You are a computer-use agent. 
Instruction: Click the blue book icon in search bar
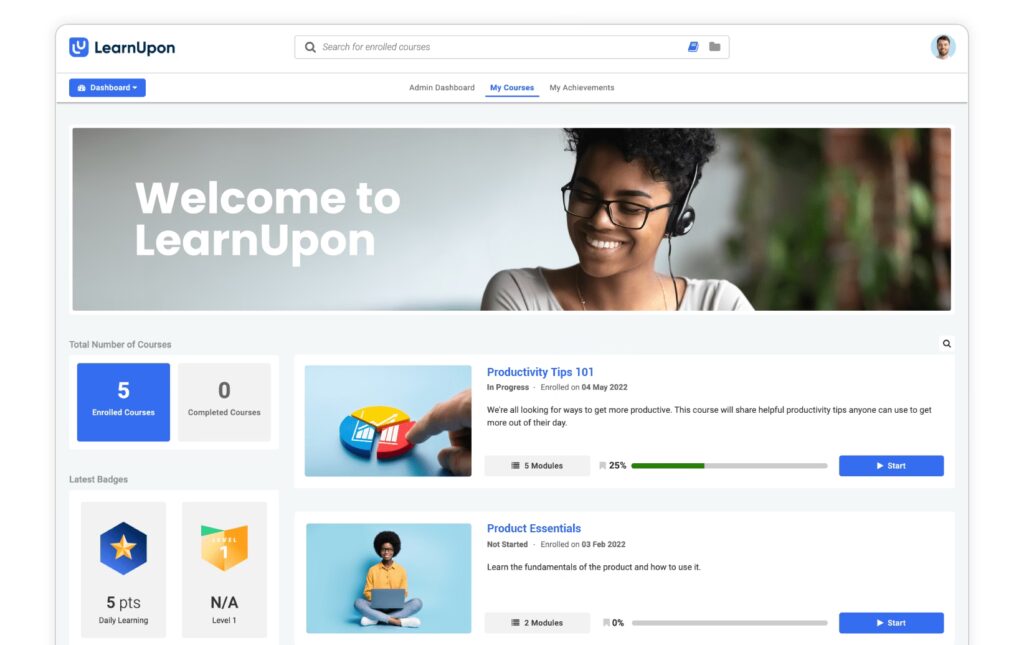pyautogui.click(x=693, y=47)
